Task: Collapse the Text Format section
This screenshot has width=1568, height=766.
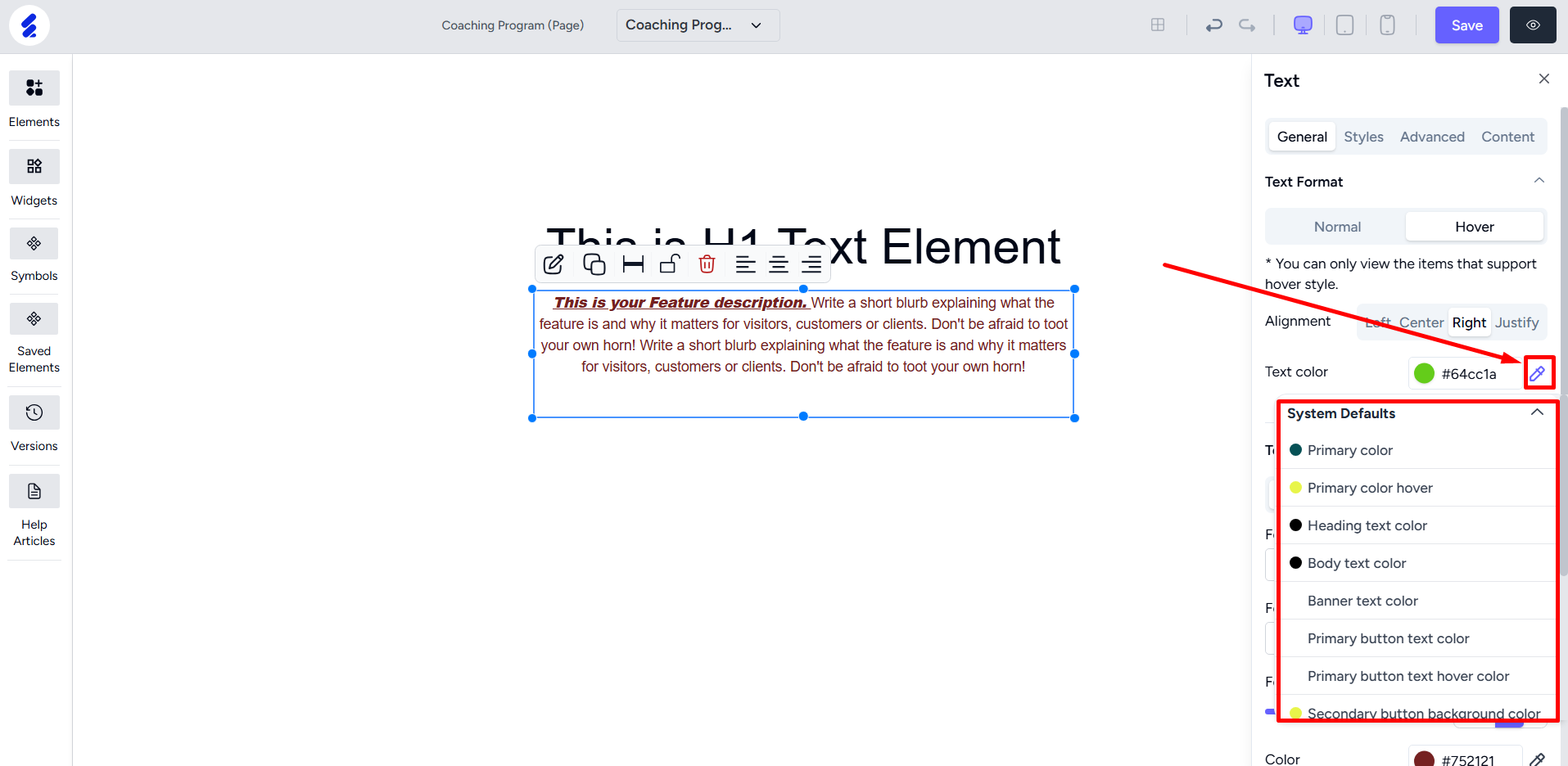Action: (x=1539, y=181)
